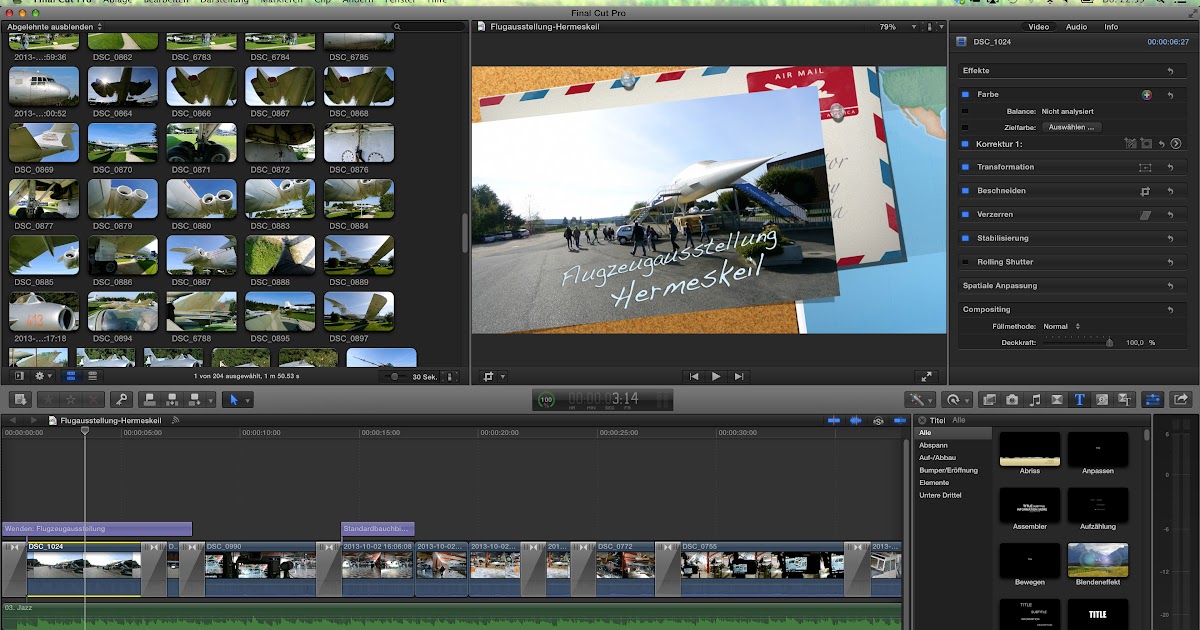
Task: Toggle viewer full screen playback
Action: point(927,376)
